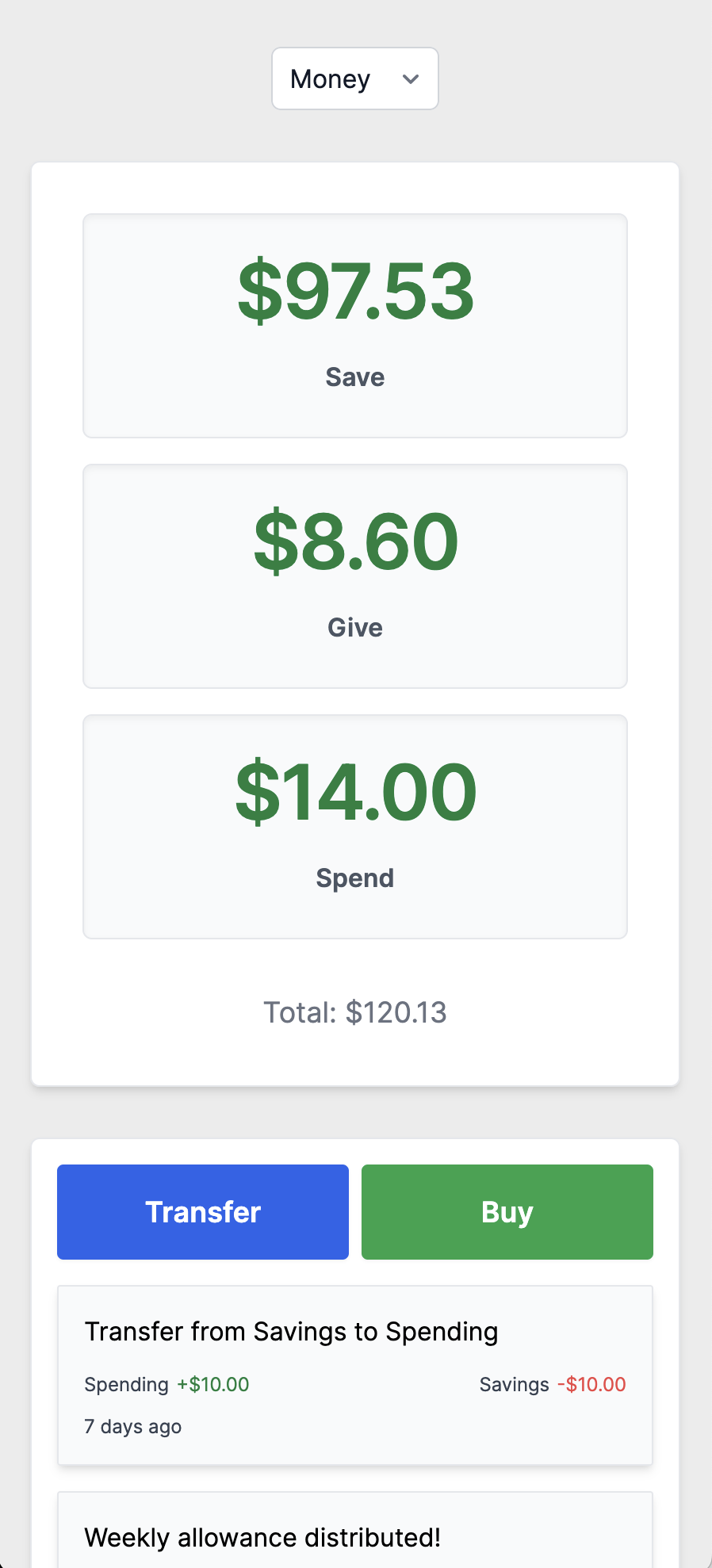712x1568 pixels.
Task: Open the Weekly allowance distributed entry
Action: coord(262,1538)
